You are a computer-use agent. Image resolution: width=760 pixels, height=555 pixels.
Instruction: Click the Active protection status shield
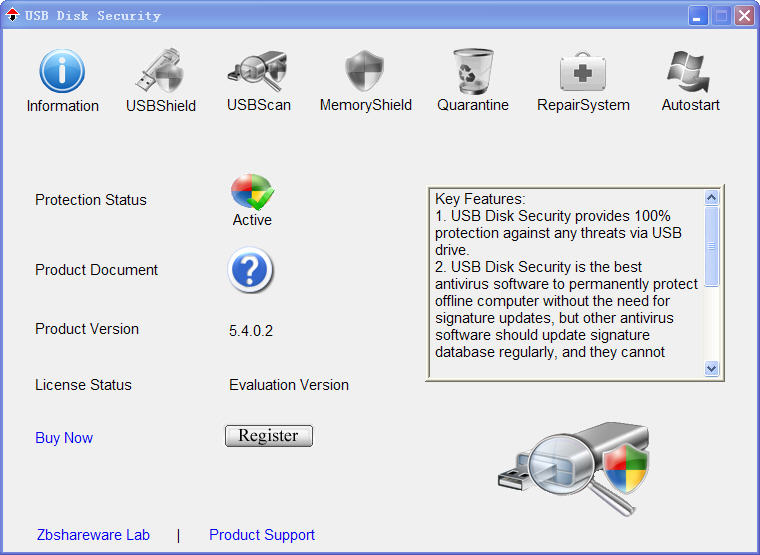pos(252,192)
